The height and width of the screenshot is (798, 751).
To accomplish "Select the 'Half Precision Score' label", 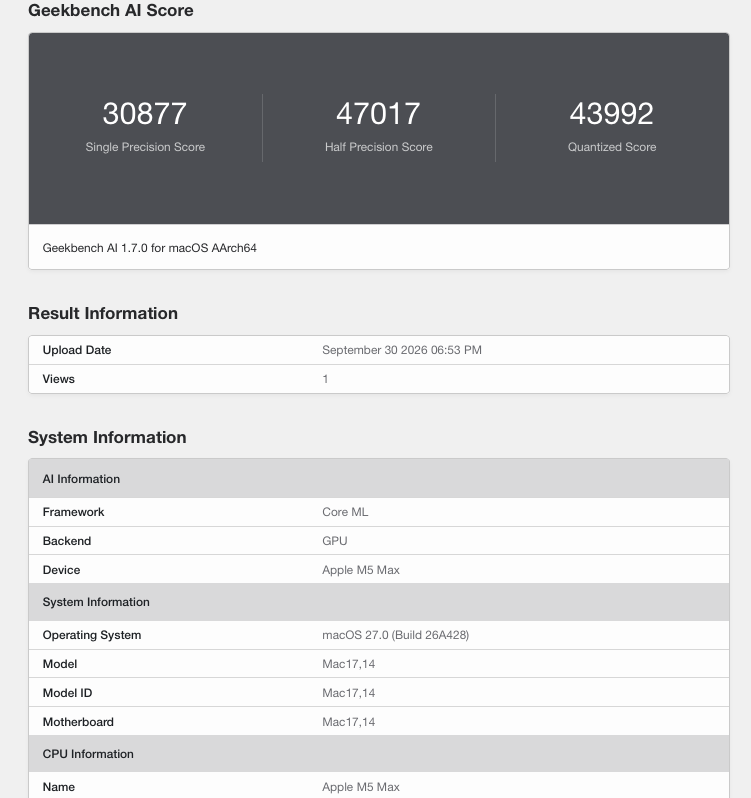I will pyautogui.click(x=379, y=147).
